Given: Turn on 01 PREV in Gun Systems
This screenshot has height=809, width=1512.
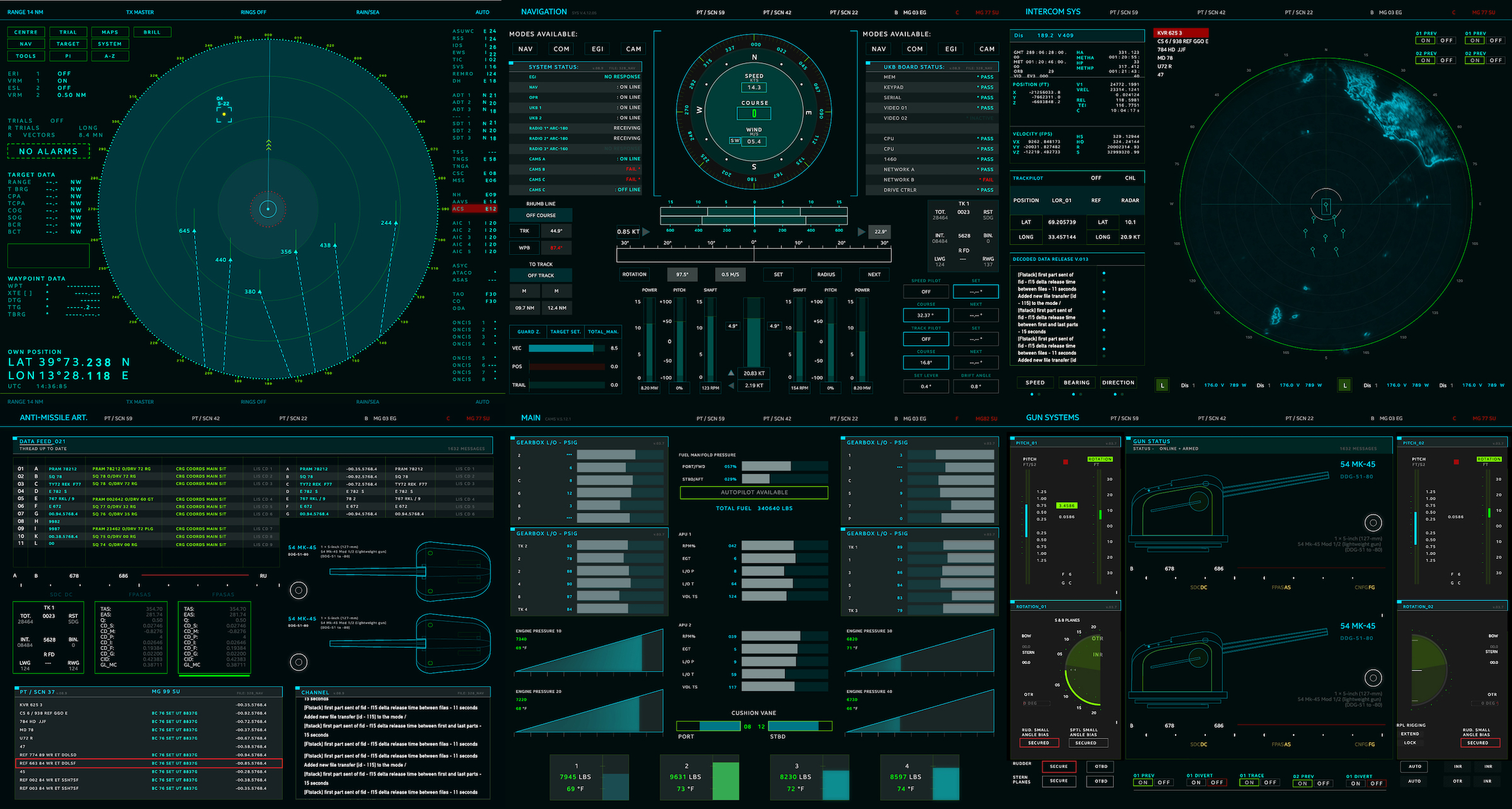Looking at the screenshot, I should coord(1143,783).
